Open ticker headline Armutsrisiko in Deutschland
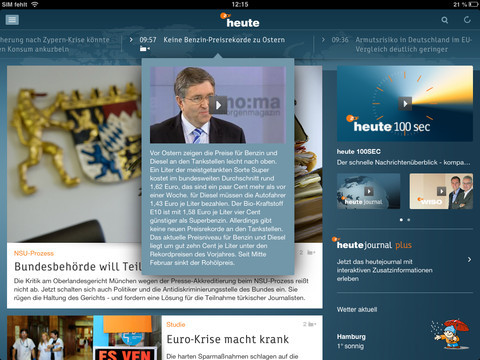Image resolution: width=480 pixels, height=360 pixels. (413, 44)
